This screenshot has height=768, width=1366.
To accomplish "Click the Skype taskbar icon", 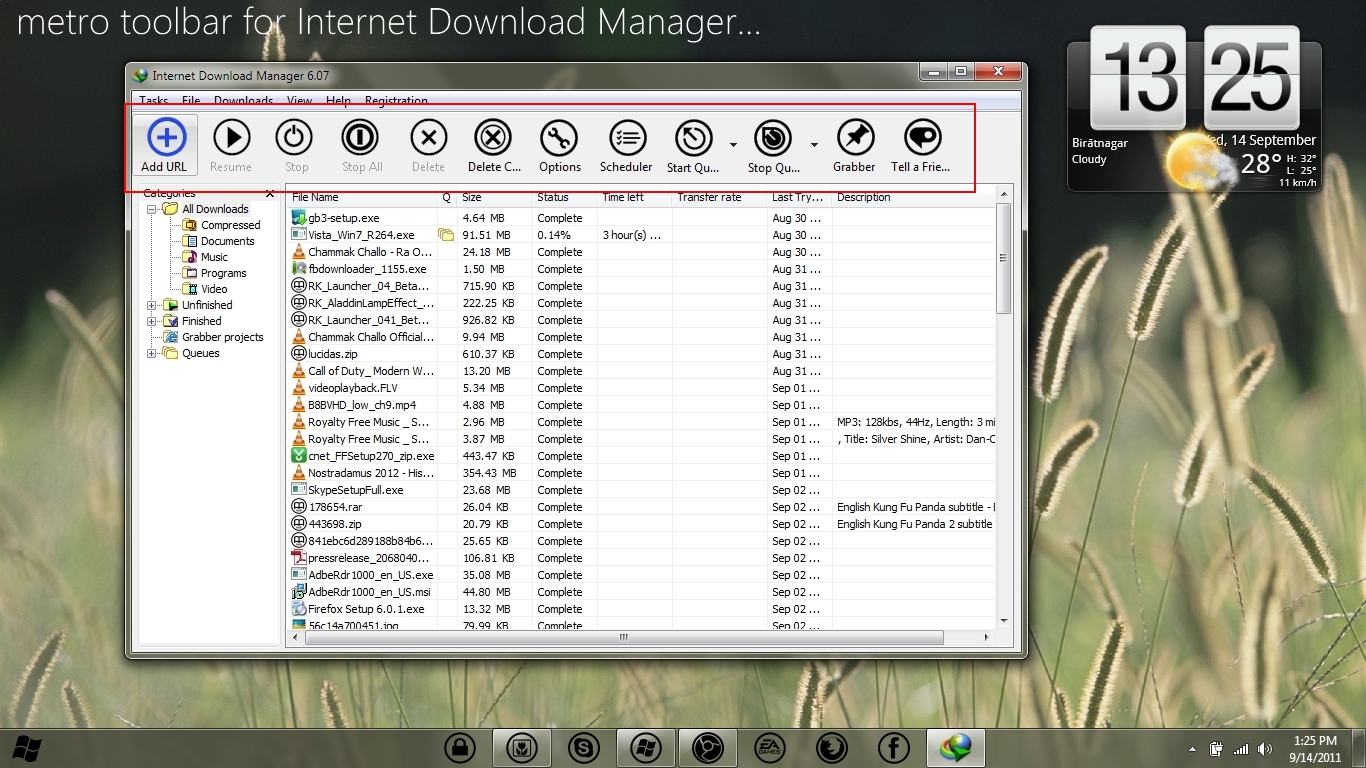I will tap(584, 747).
